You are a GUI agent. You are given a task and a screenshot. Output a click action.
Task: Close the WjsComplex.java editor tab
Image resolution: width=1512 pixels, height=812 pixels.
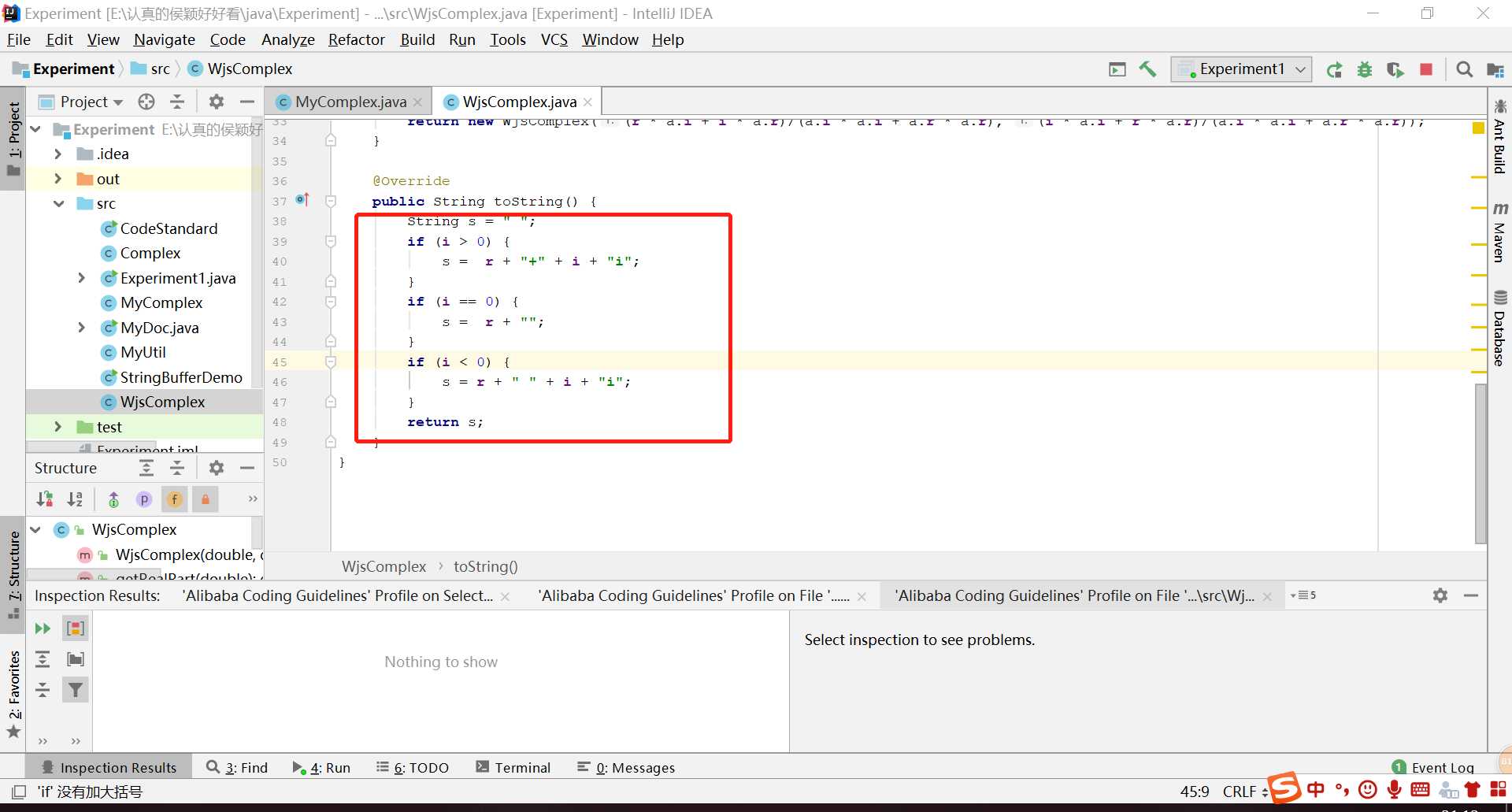[x=587, y=102]
